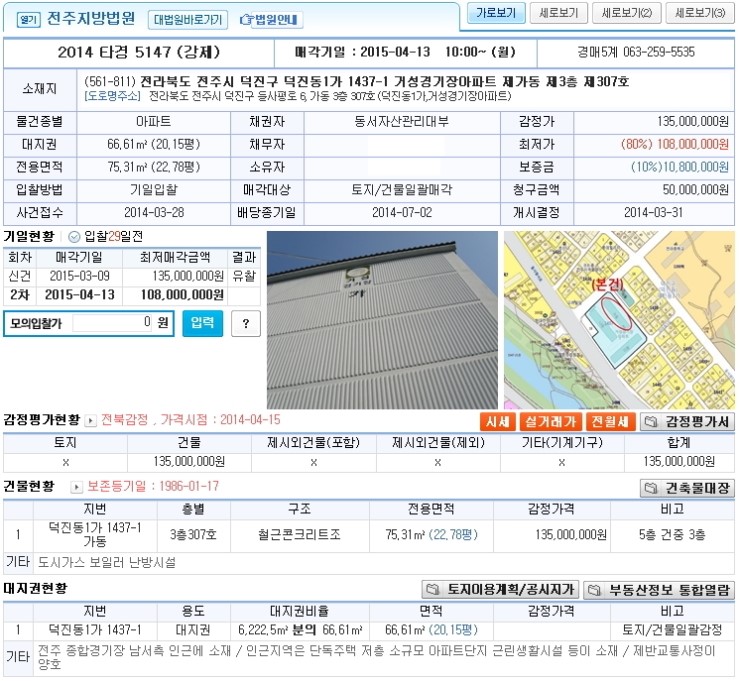Viewport: 740px width, 681px height.
Task: Switch to the 세로보기(3) tab
Action: click(700, 13)
